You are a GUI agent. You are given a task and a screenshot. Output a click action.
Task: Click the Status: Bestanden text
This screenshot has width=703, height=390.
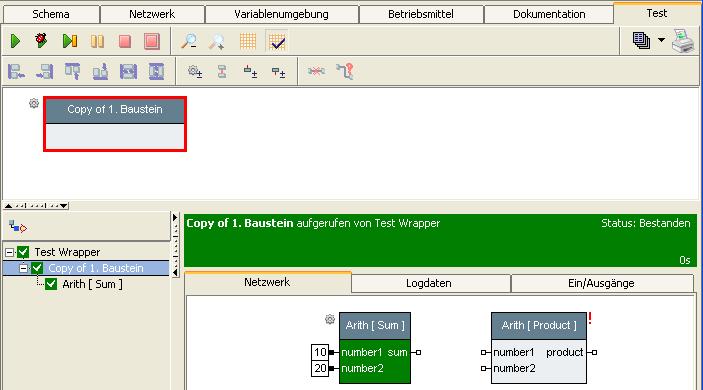pos(646,223)
